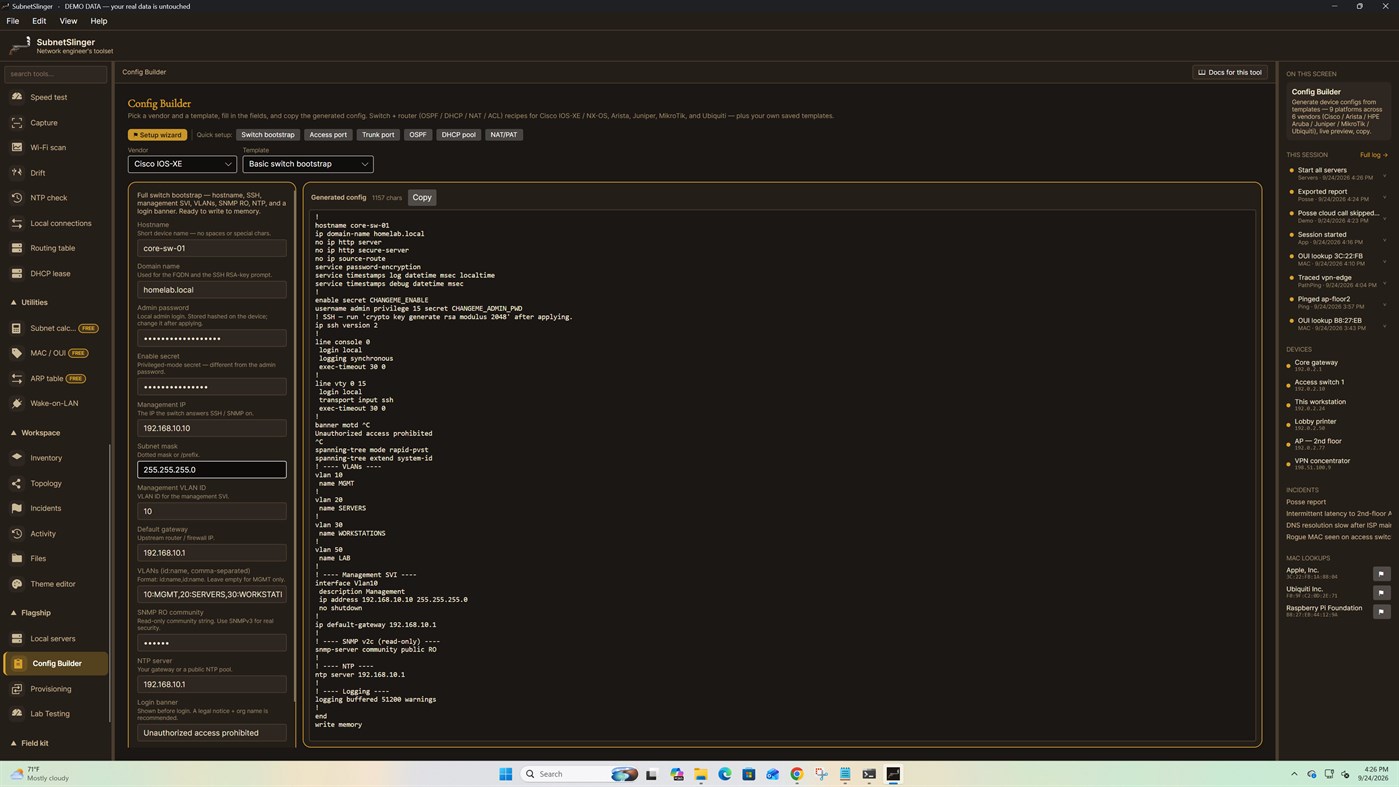The height and width of the screenshot is (787, 1399).
Task: Open the Template dropdown showing Basic switch bootstrap
Action: click(308, 164)
